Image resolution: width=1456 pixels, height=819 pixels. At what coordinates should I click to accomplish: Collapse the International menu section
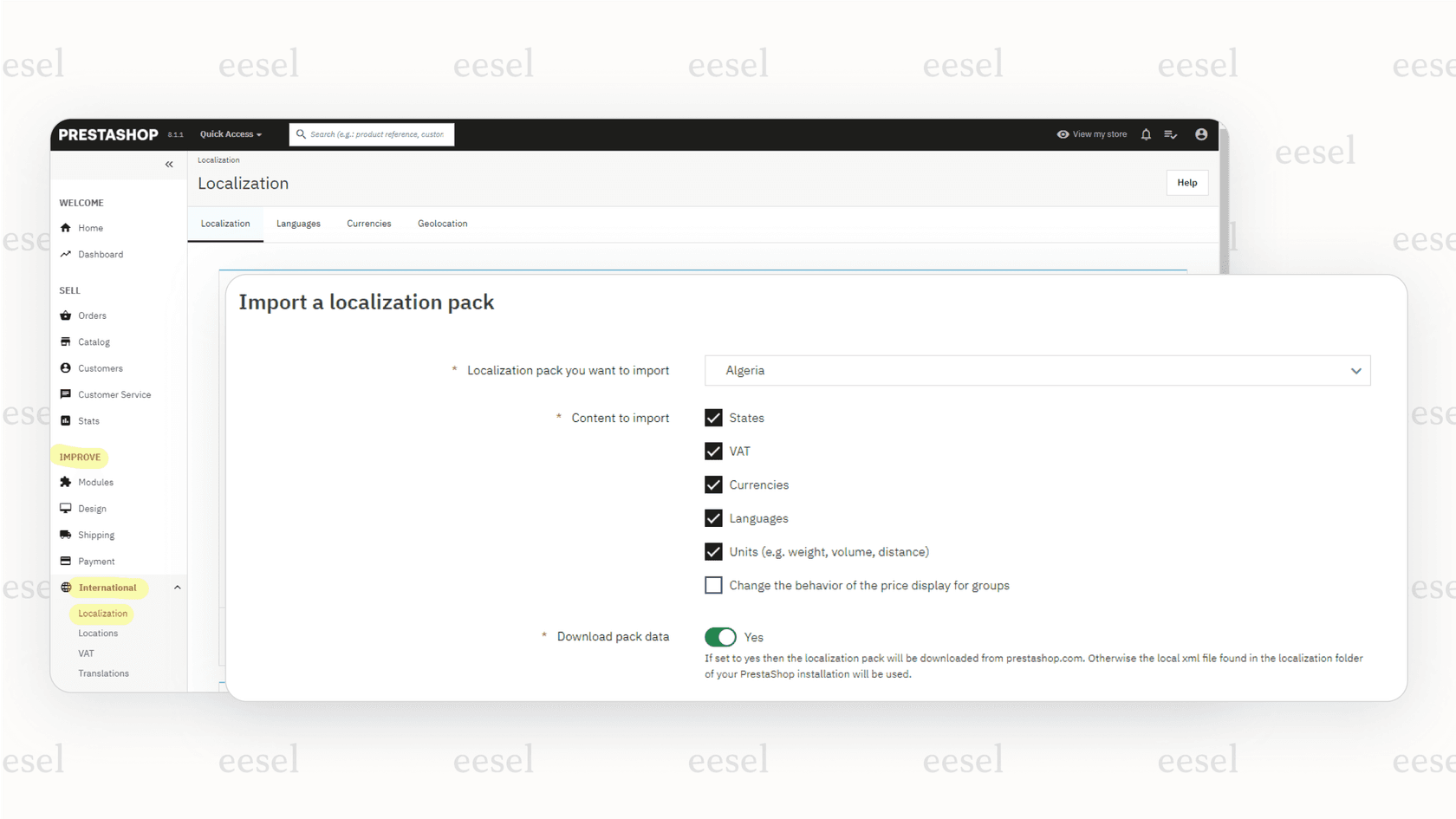pyautogui.click(x=178, y=587)
